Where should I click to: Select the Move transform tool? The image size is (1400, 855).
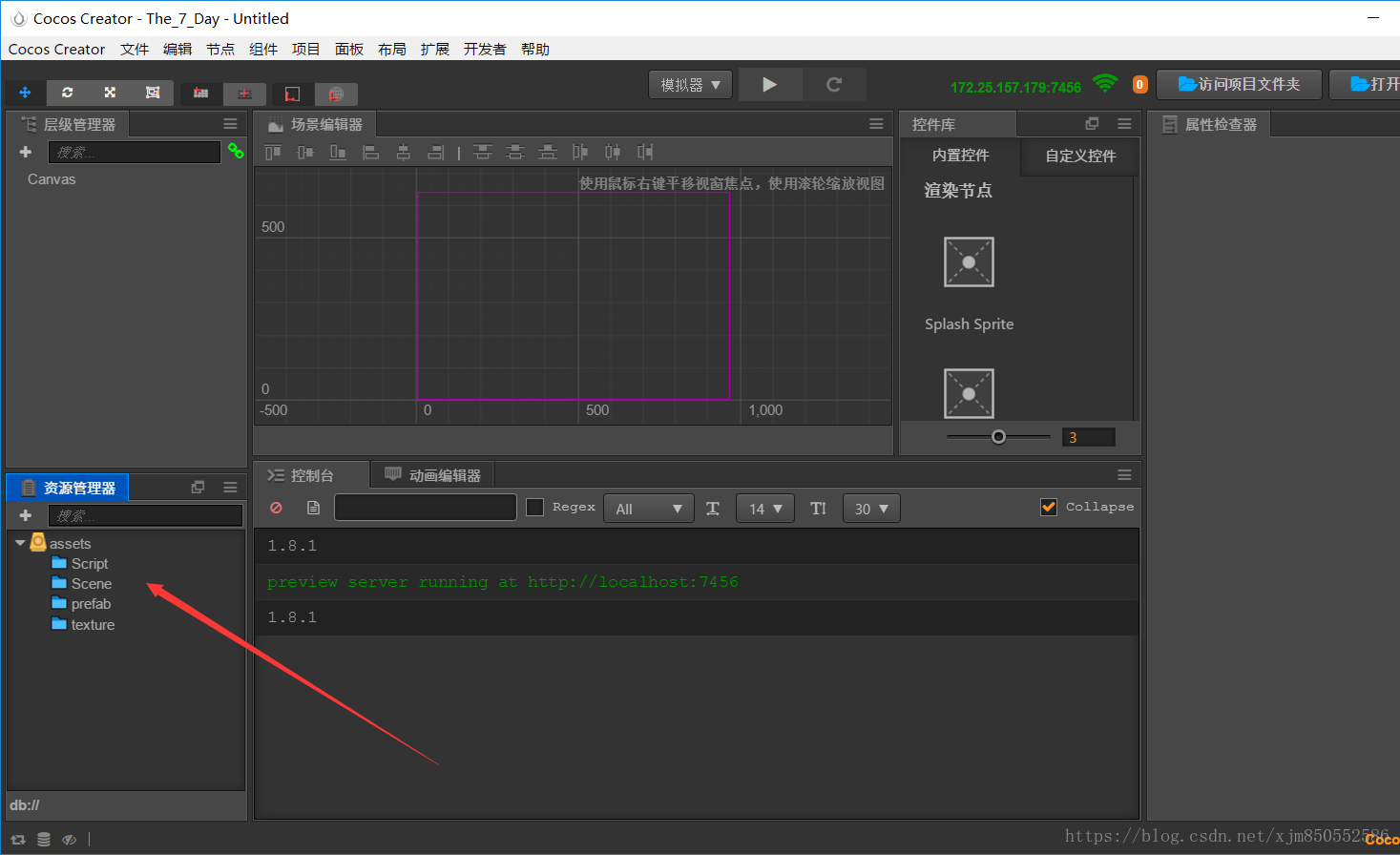pyautogui.click(x=25, y=93)
